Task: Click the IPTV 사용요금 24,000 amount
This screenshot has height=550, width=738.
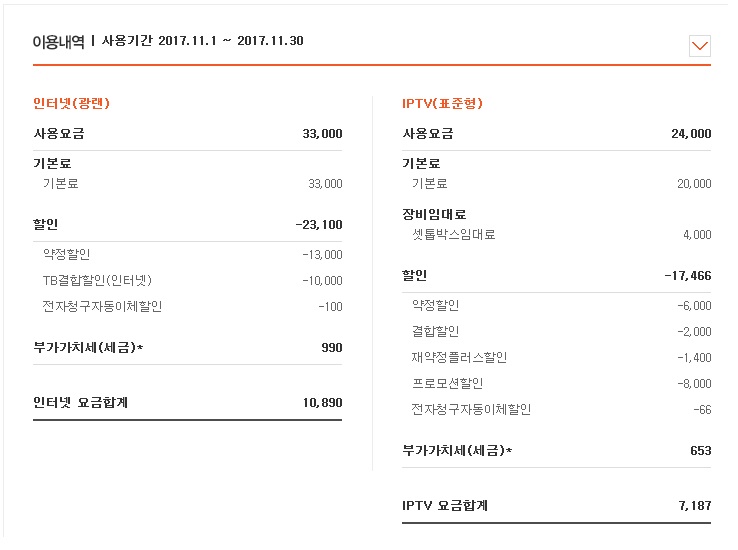Action: (x=691, y=133)
